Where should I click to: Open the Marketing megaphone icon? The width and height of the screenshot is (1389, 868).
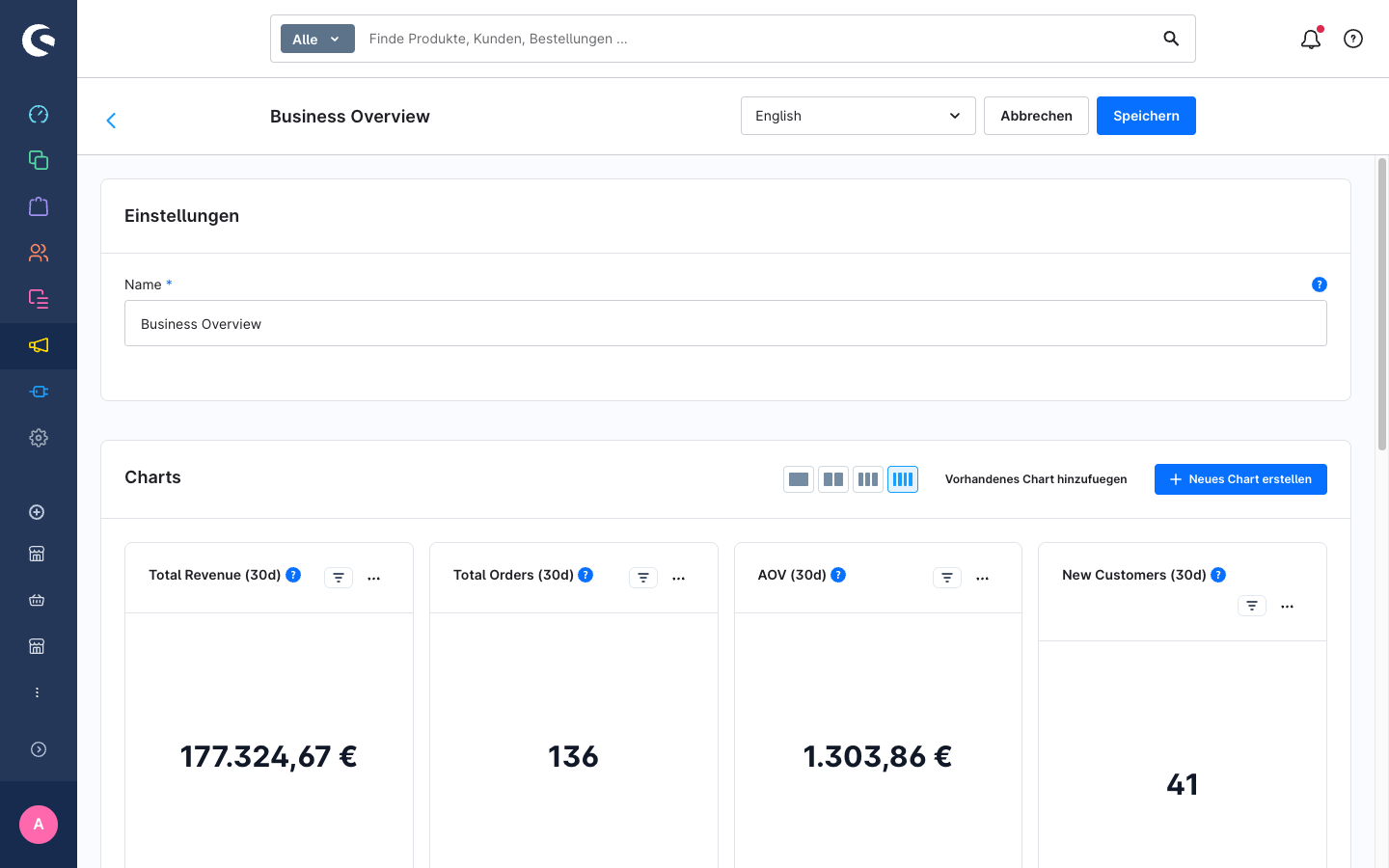[x=39, y=345]
